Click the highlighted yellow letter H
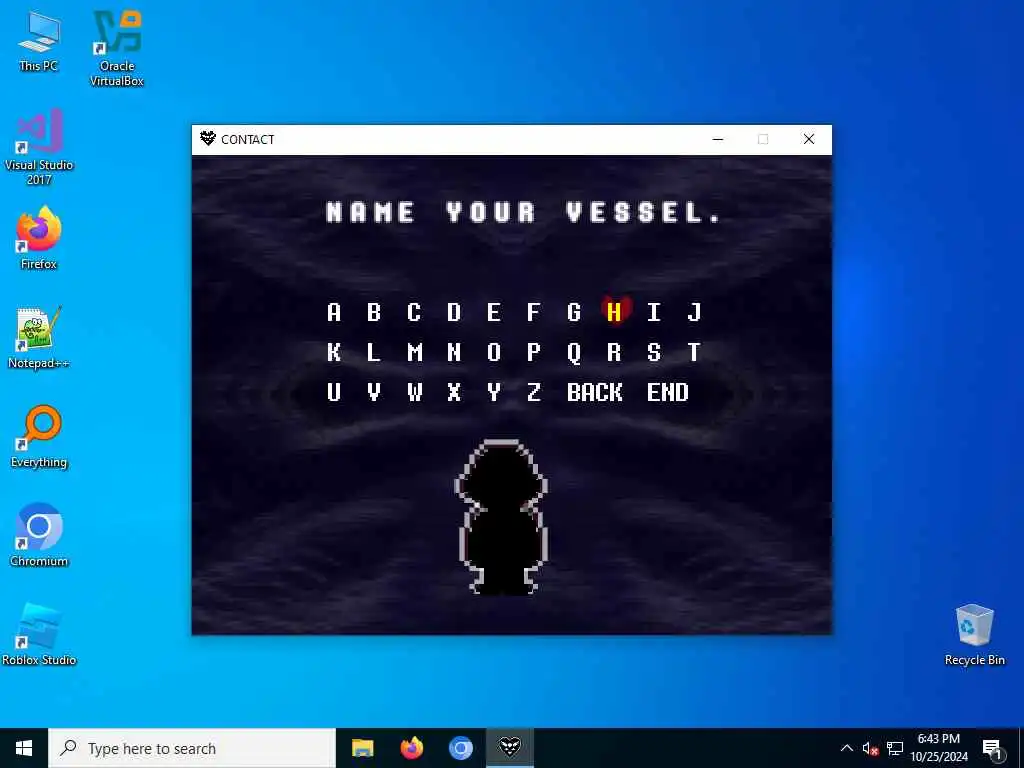The height and width of the screenshot is (768, 1024). coord(614,312)
